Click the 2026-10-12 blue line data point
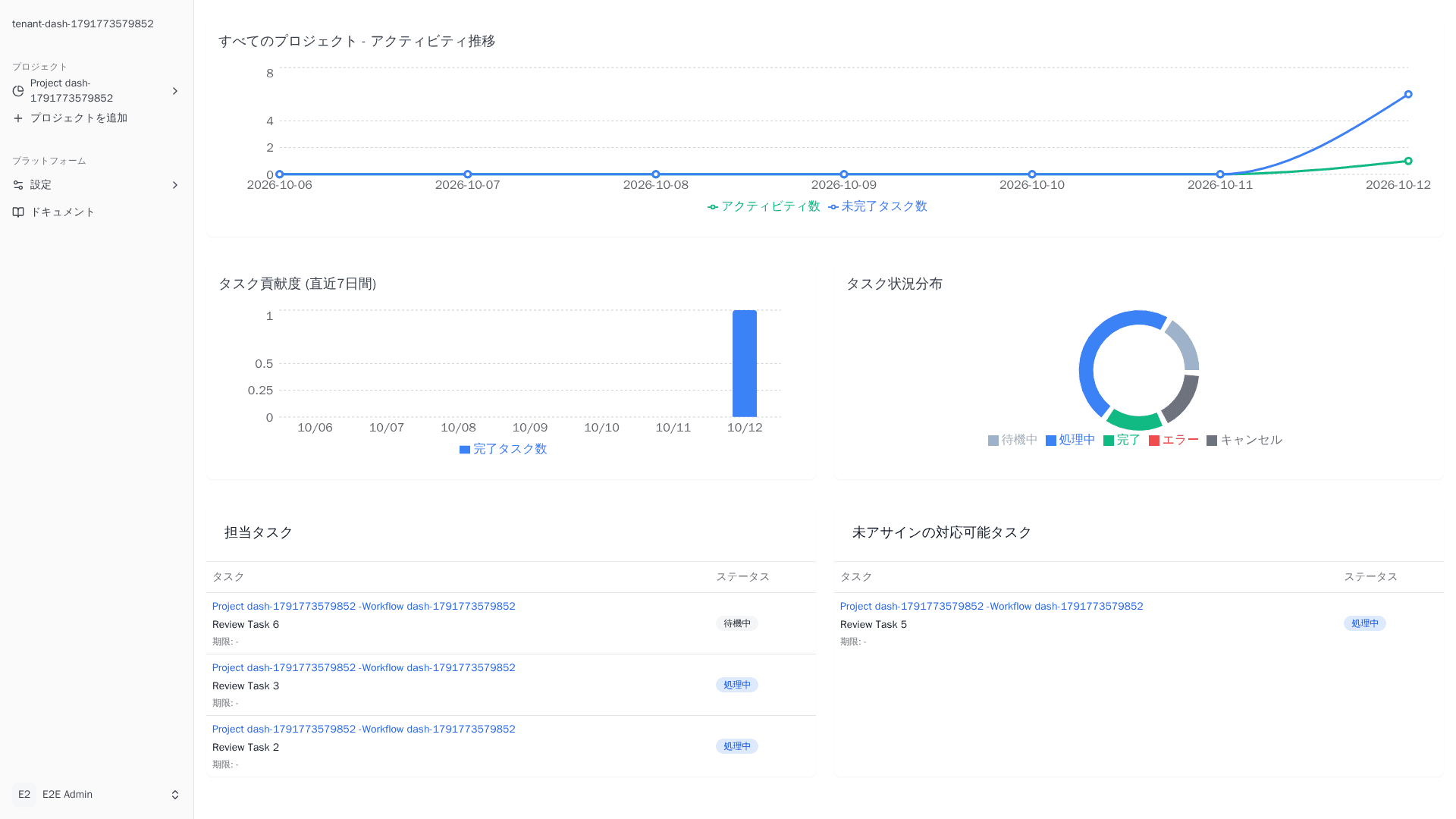 [1408, 95]
